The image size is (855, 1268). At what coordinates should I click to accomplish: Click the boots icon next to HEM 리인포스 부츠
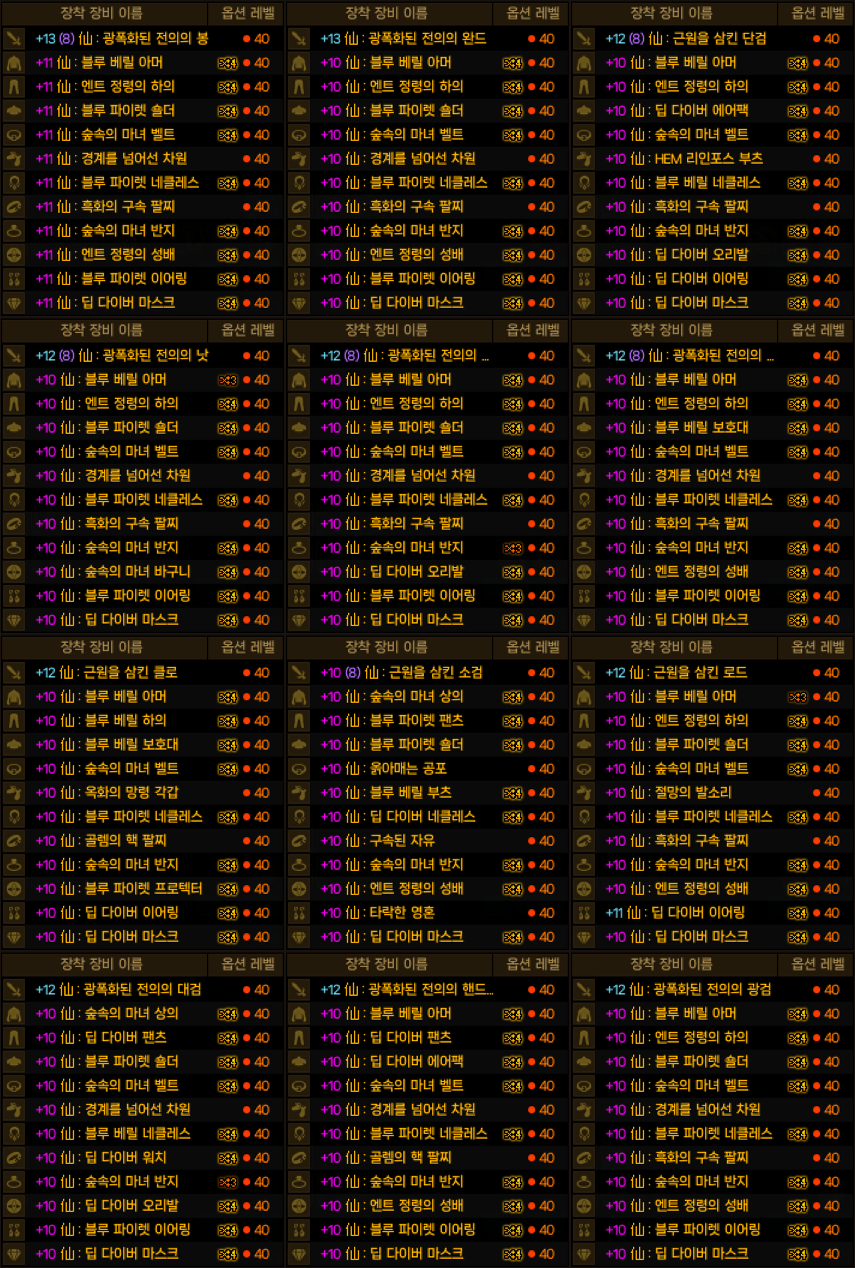[585, 159]
